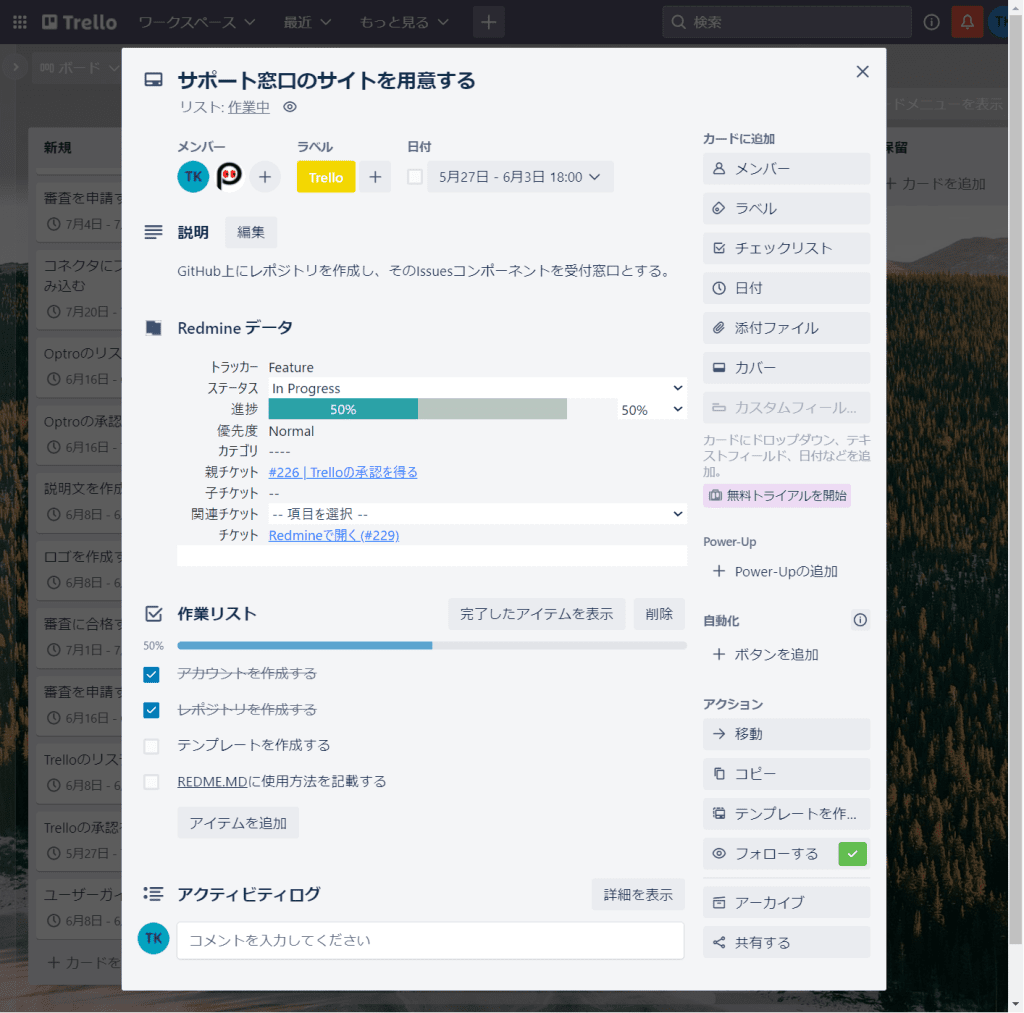Click the yellow Trello label
This screenshot has height=1013, width=1024.
326,177
